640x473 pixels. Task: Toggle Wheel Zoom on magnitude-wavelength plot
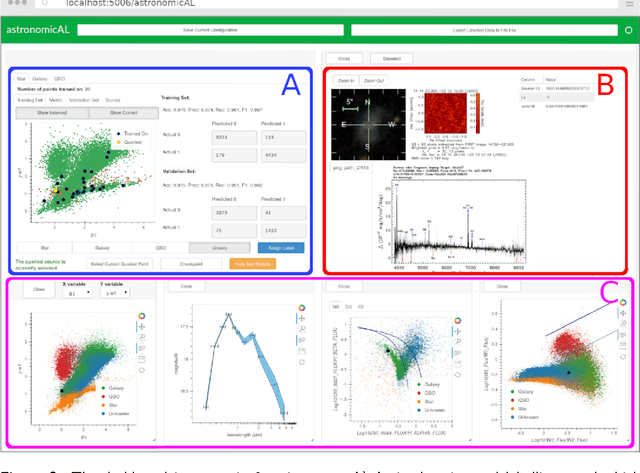point(302,340)
